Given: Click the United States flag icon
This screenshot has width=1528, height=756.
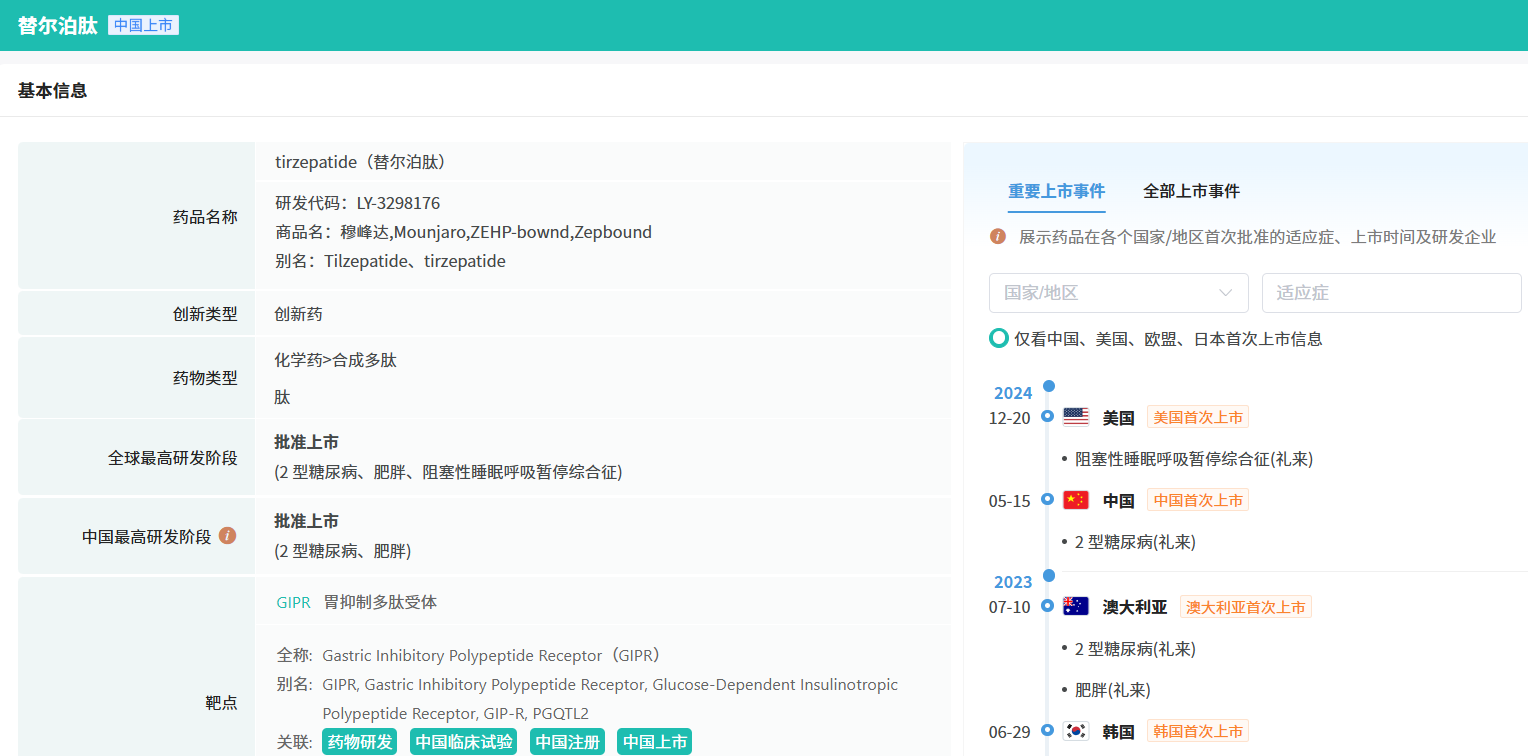Looking at the screenshot, I should click(1076, 417).
